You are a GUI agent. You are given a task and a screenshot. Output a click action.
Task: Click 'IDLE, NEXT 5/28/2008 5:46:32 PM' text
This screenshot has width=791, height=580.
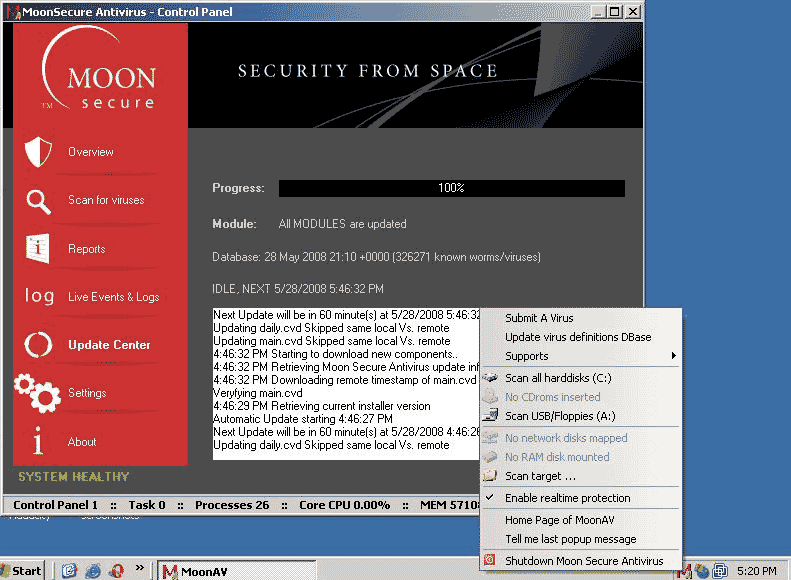(x=298, y=288)
